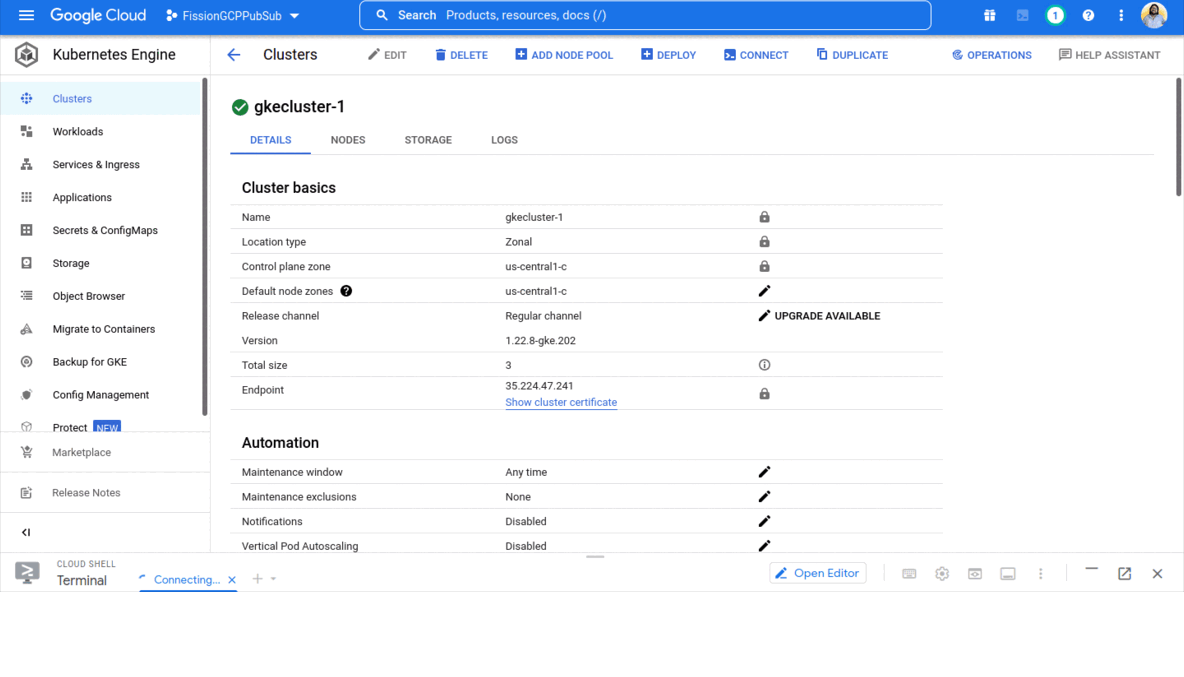Click info icon in Total size row
This screenshot has height=677, width=1184.
pos(764,365)
